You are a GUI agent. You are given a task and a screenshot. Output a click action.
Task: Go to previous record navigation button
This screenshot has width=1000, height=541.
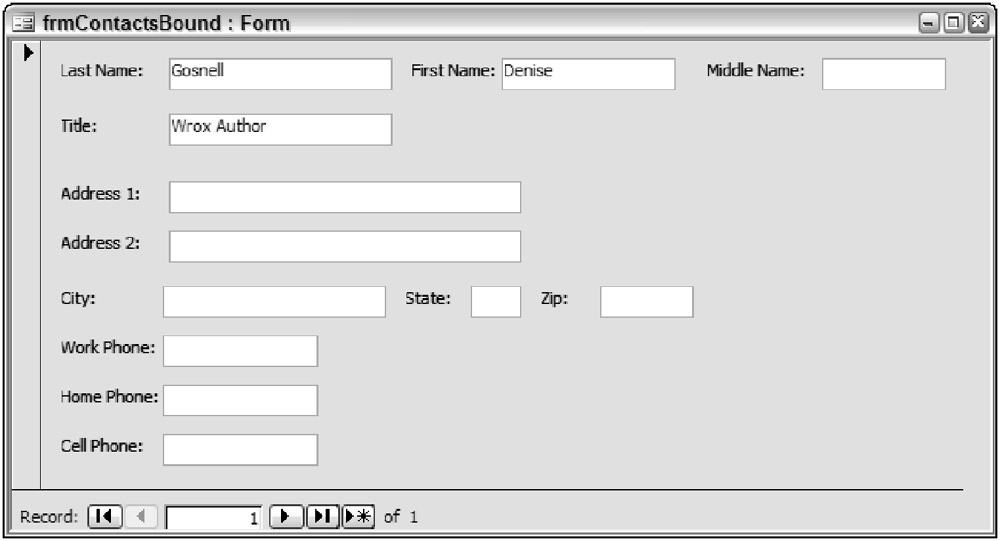(143, 516)
